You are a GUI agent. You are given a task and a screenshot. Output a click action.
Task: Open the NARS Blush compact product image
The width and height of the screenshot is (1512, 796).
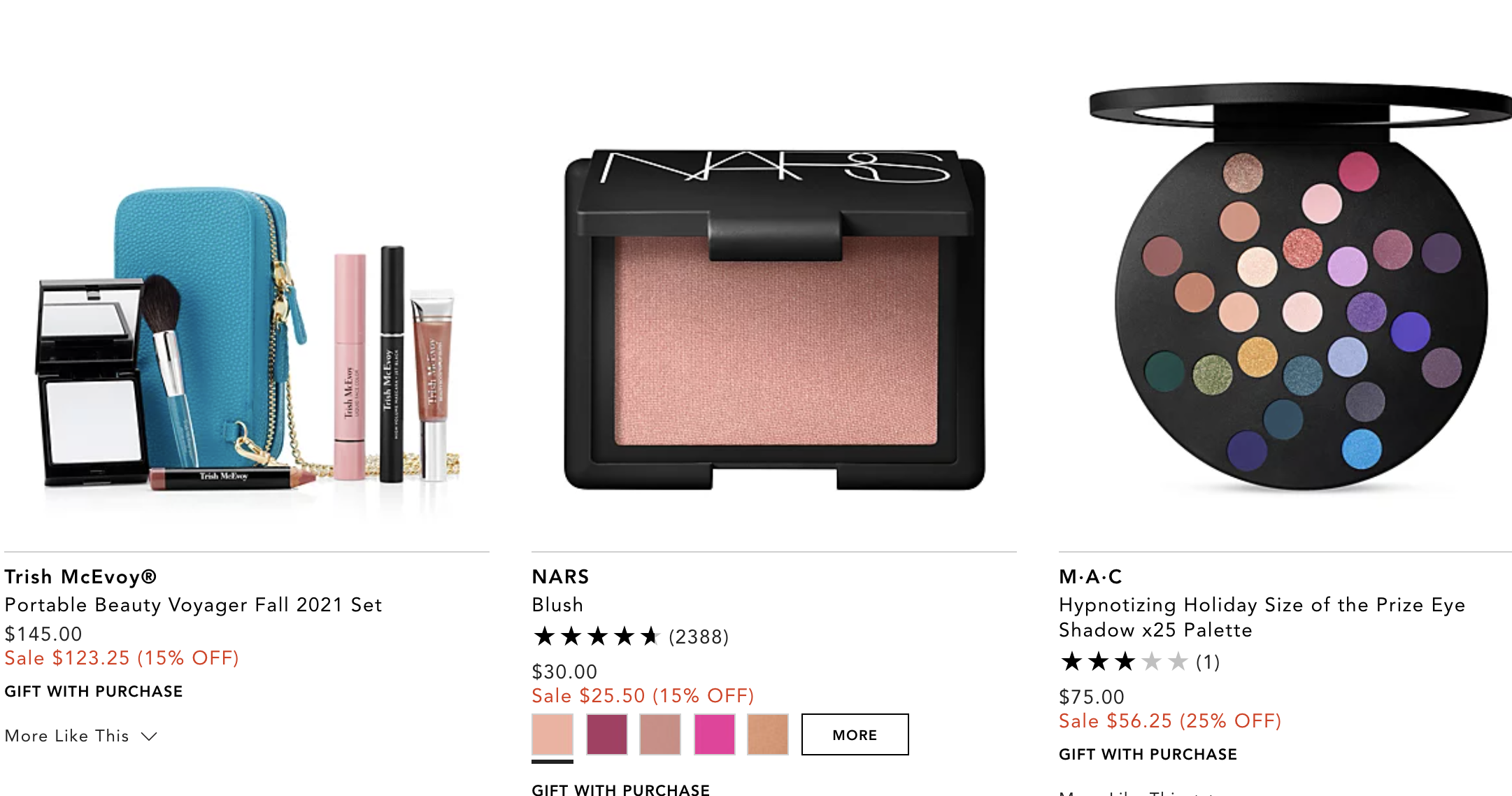pos(774,320)
